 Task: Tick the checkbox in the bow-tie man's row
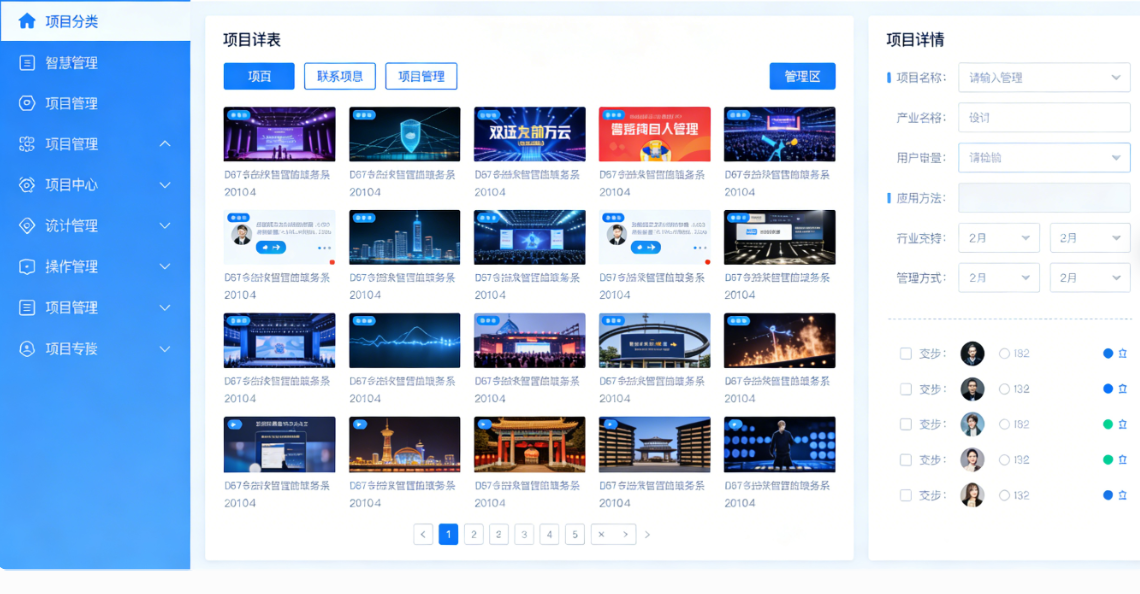tap(906, 389)
